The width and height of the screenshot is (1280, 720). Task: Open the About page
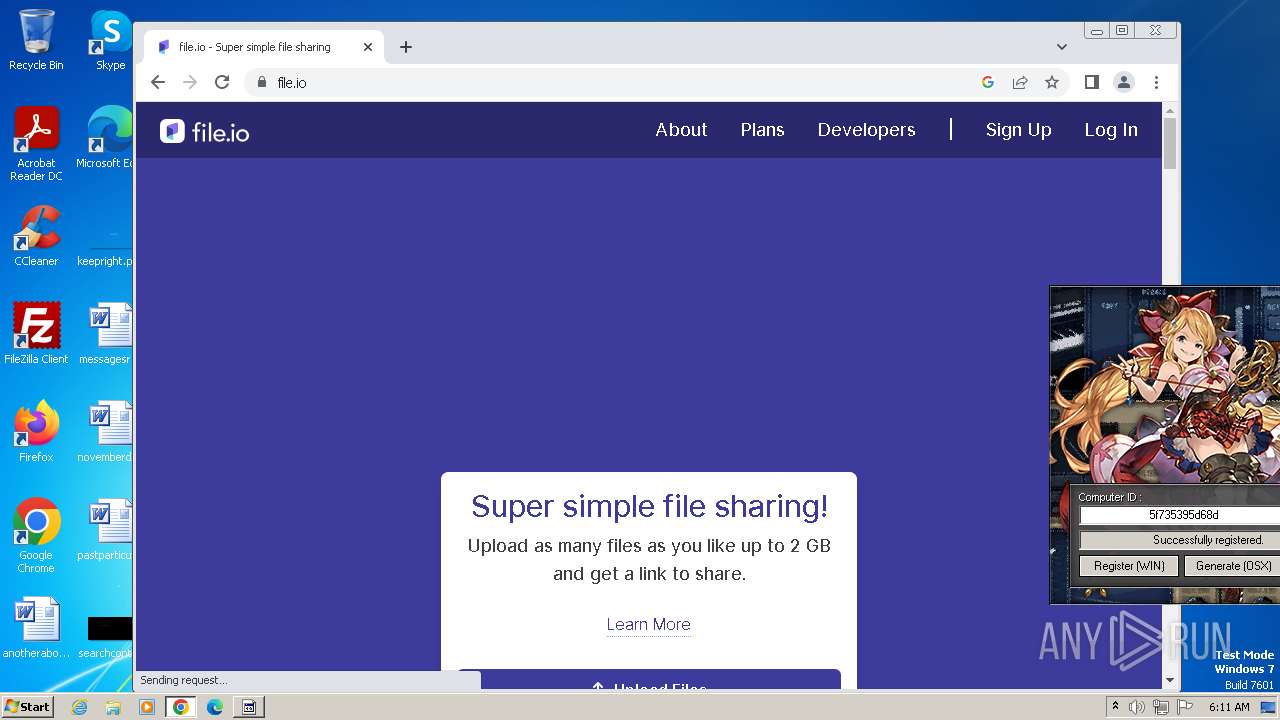pos(681,130)
